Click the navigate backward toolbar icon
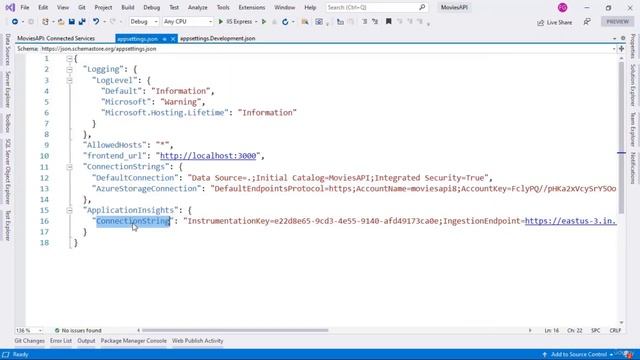Viewport: 640px width, 360px height. click(15, 22)
